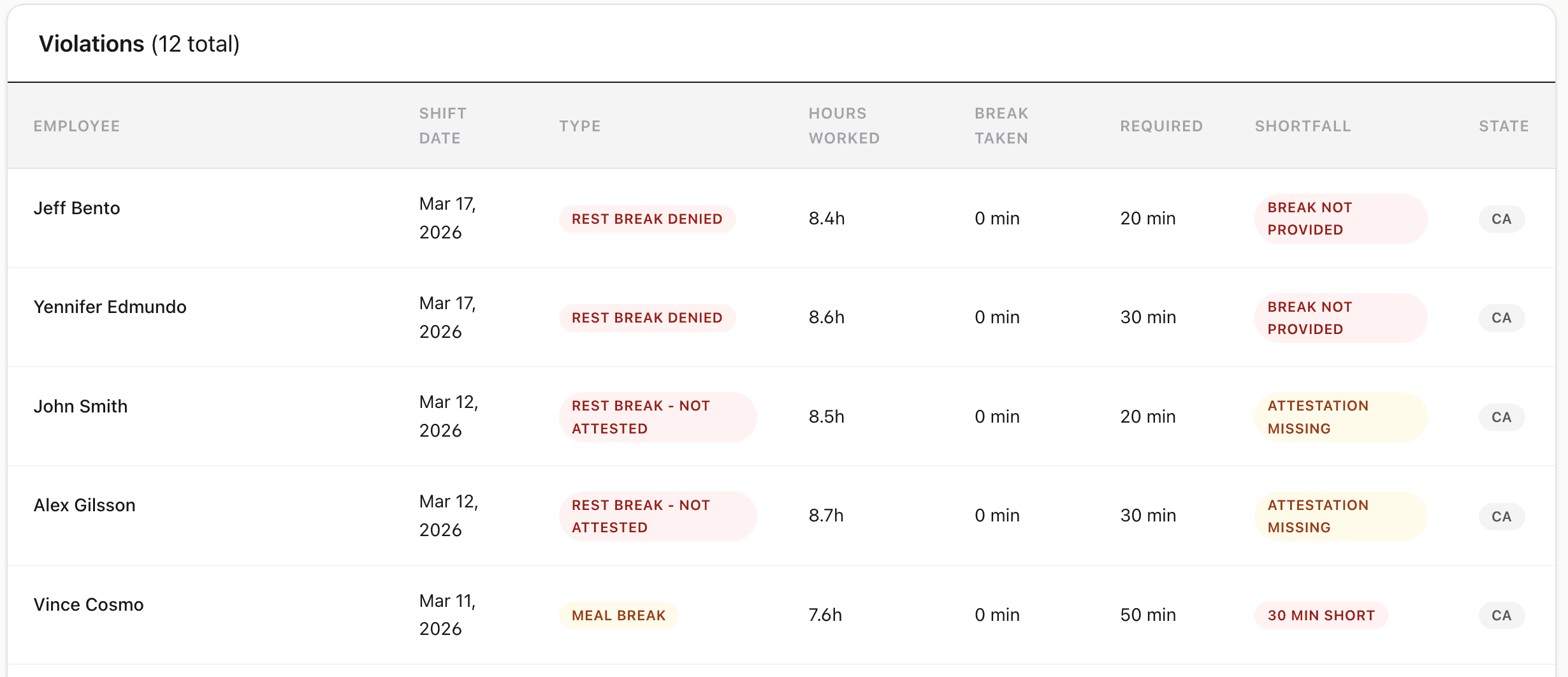Click the HOURS WORKED column header

(x=843, y=126)
